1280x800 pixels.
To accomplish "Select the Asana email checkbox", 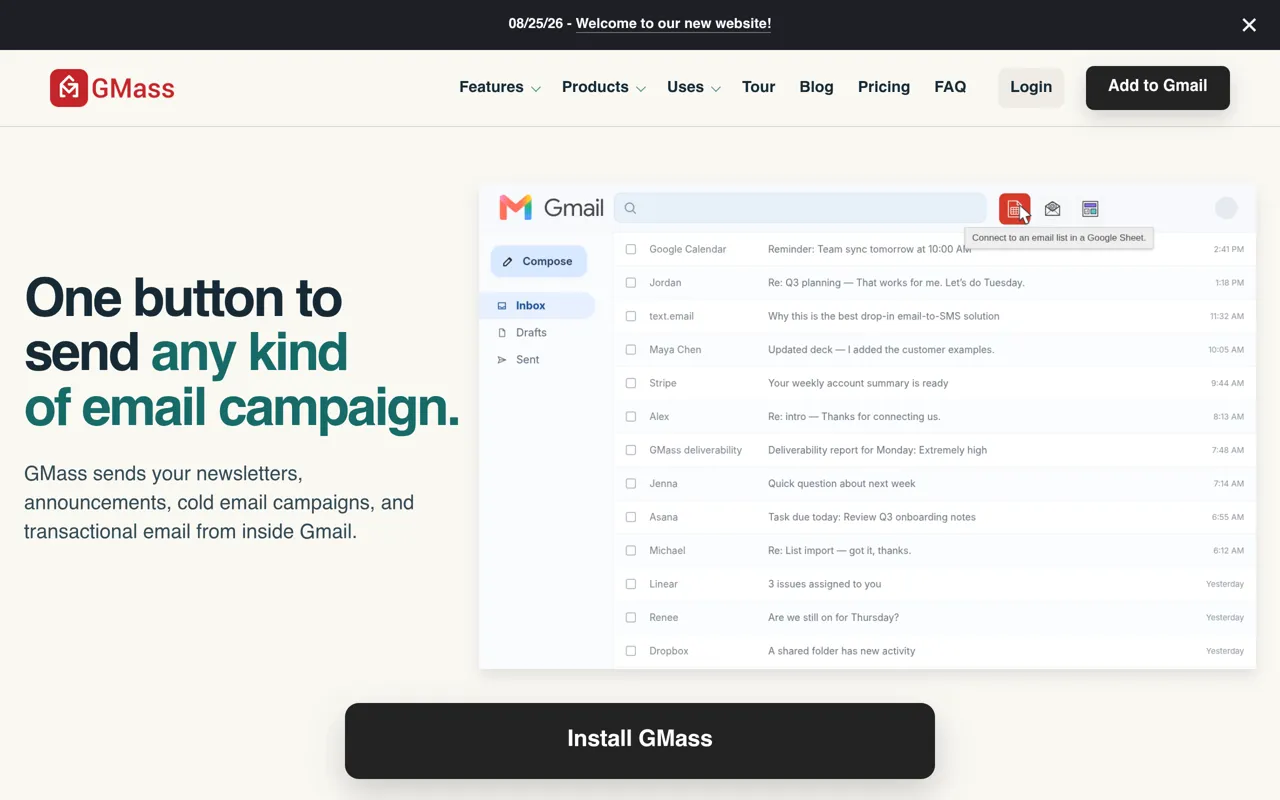I will (631, 517).
